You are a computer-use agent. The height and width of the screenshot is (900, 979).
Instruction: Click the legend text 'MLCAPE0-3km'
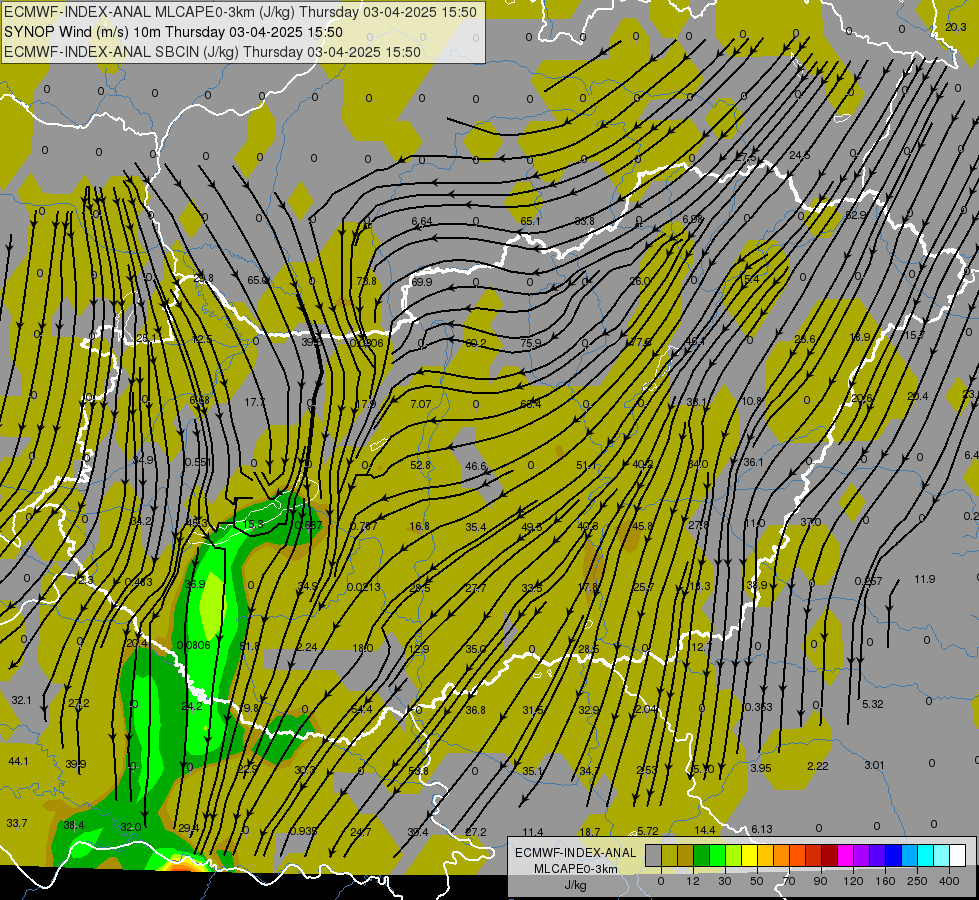(x=575, y=869)
